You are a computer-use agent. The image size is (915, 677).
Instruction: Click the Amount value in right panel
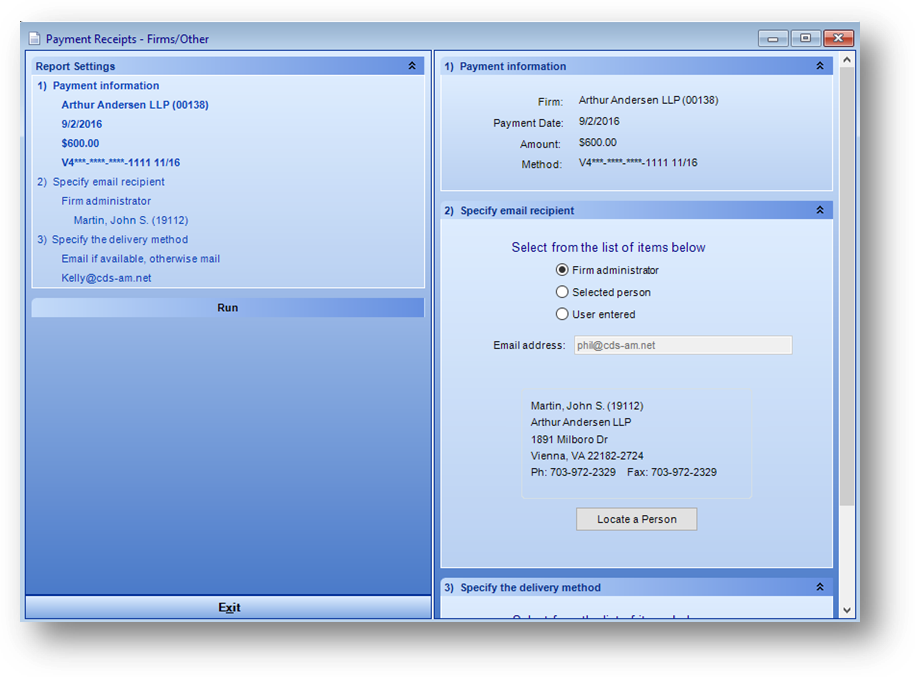pos(598,142)
